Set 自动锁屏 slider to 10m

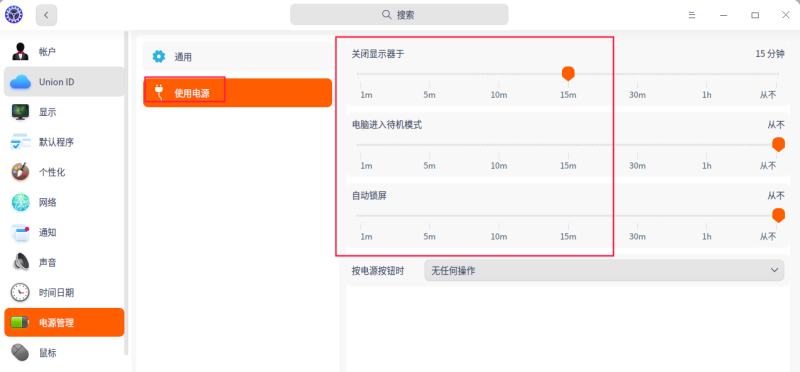point(499,236)
